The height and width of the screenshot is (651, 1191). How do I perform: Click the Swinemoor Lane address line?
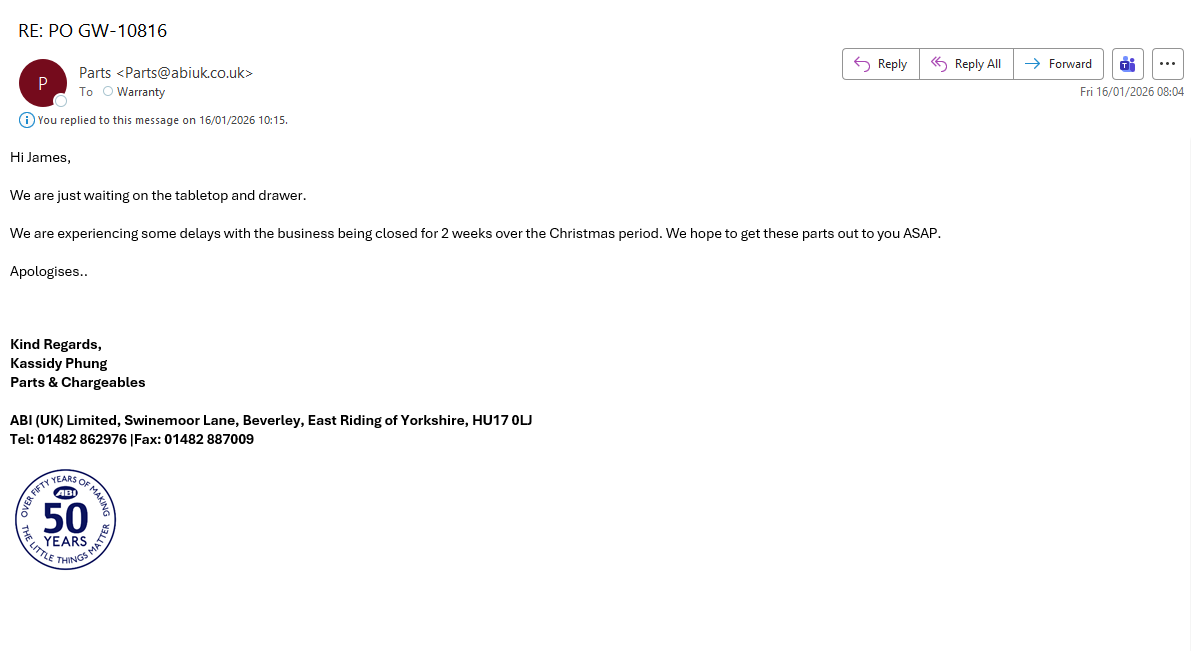pyautogui.click(x=270, y=420)
